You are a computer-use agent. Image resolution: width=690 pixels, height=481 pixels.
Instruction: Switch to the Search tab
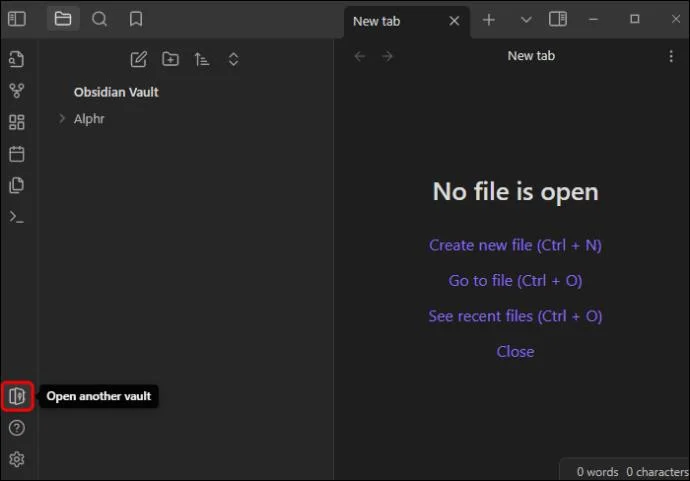(x=99, y=19)
